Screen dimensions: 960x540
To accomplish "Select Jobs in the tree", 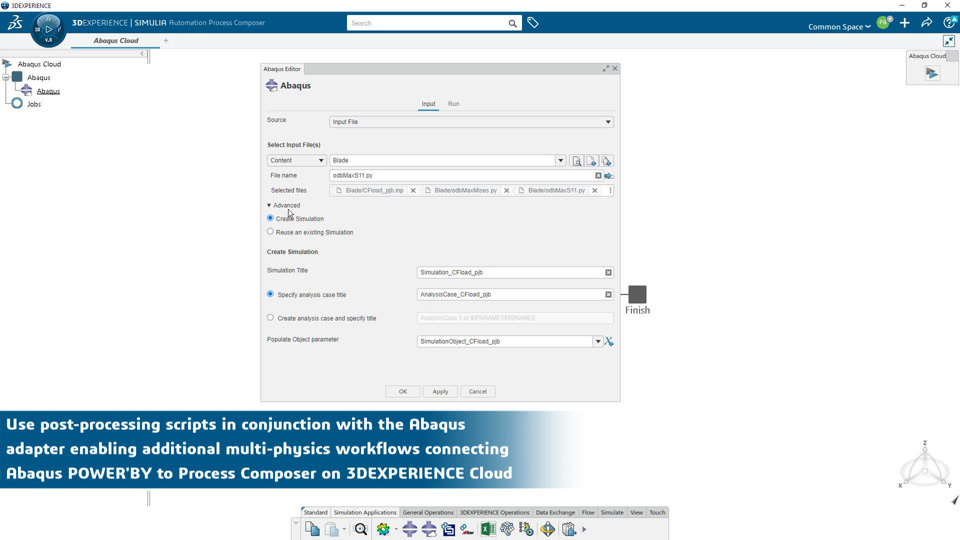I will (34, 104).
